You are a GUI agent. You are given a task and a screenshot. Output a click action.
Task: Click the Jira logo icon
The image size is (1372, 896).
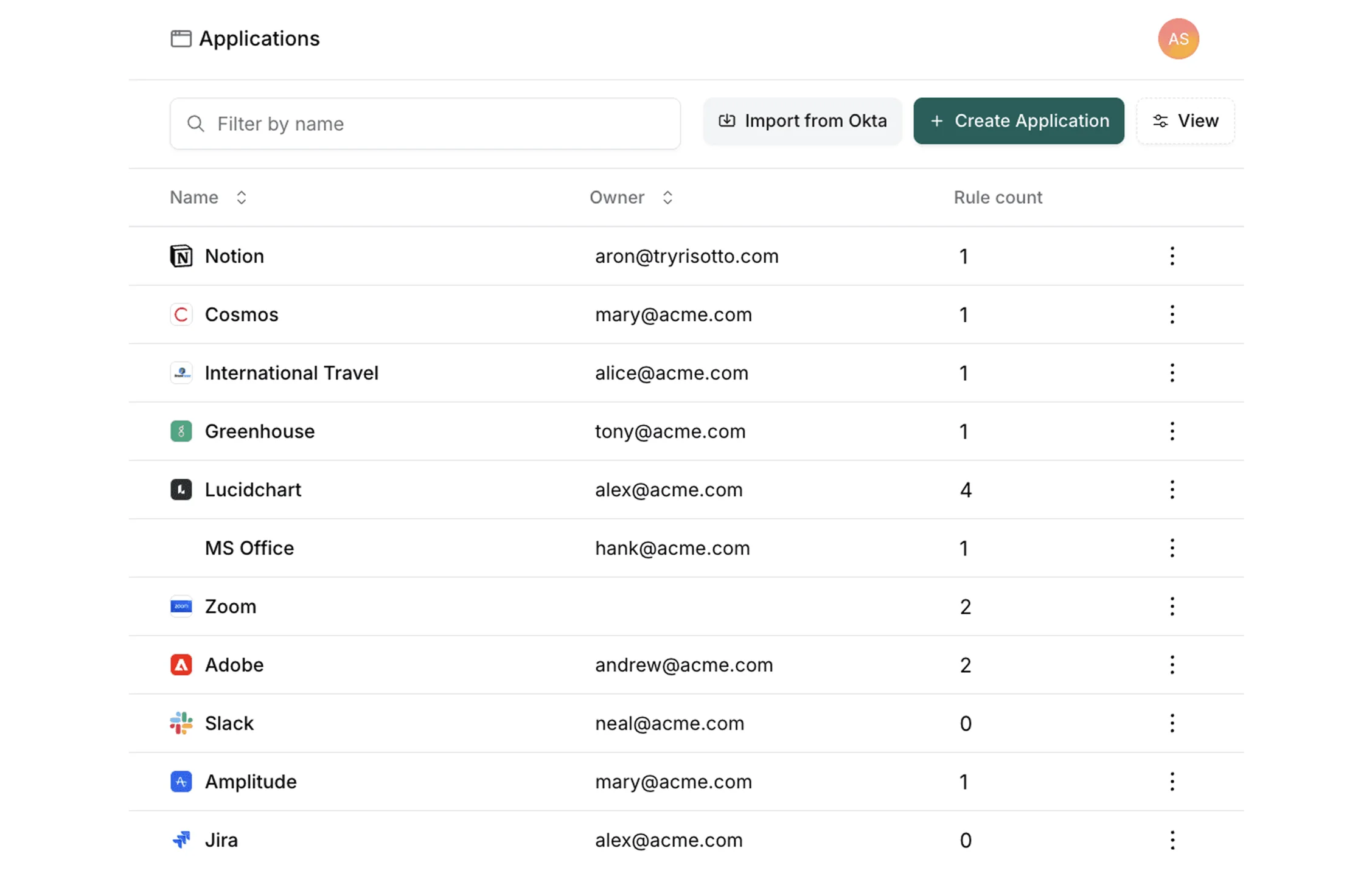181,840
